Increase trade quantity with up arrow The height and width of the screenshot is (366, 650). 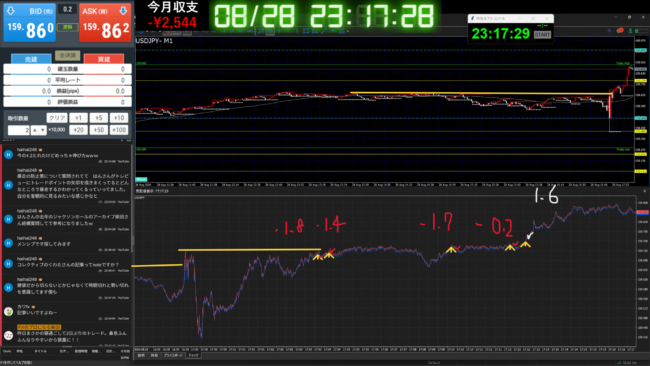point(34,130)
